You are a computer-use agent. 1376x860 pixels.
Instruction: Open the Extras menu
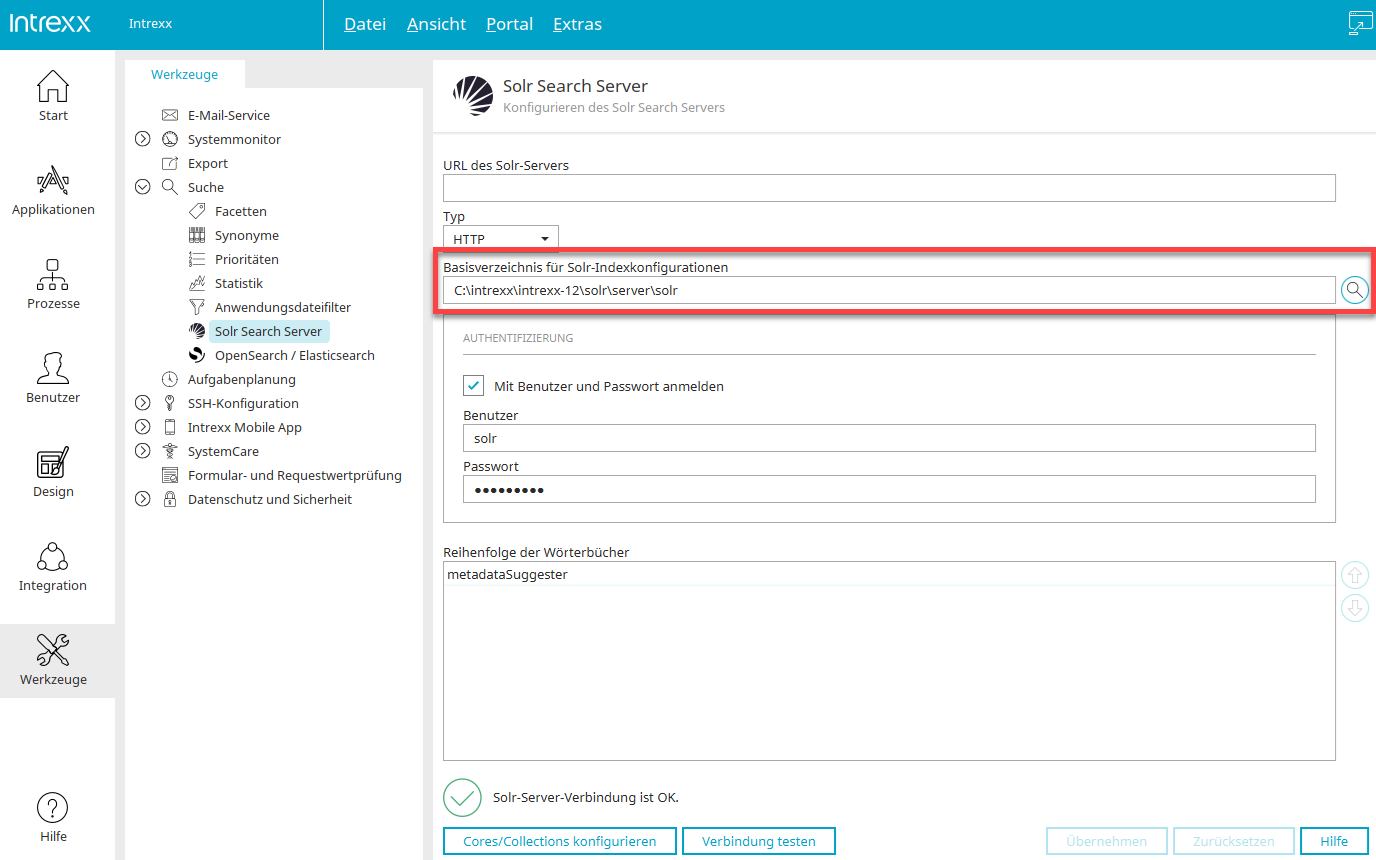click(577, 24)
